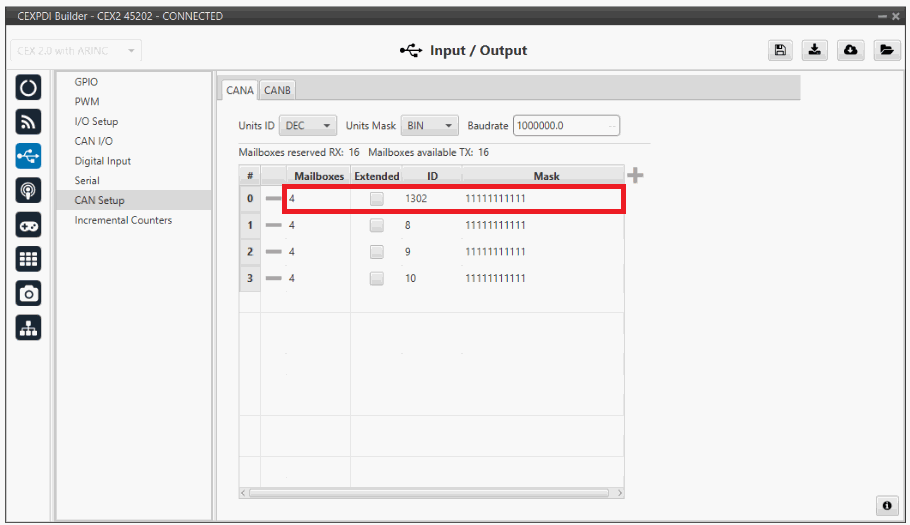Toggle the Extended checkbox for ID 8
This screenshot has height=525, width=910.
(377, 225)
